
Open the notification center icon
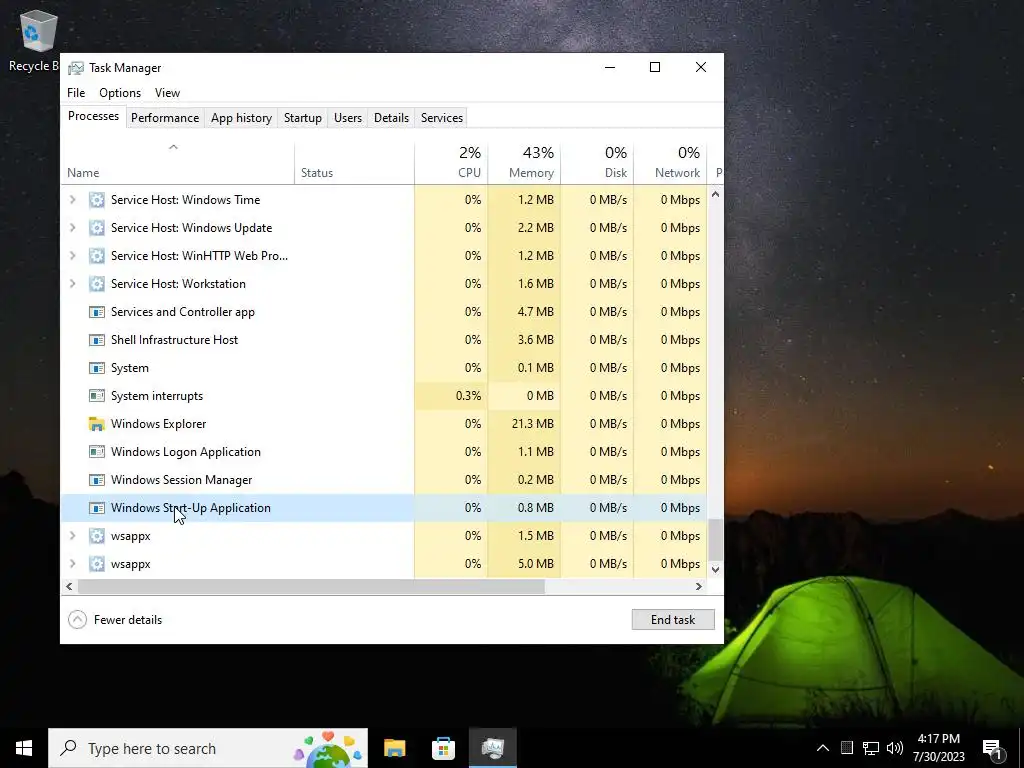tap(993, 750)
